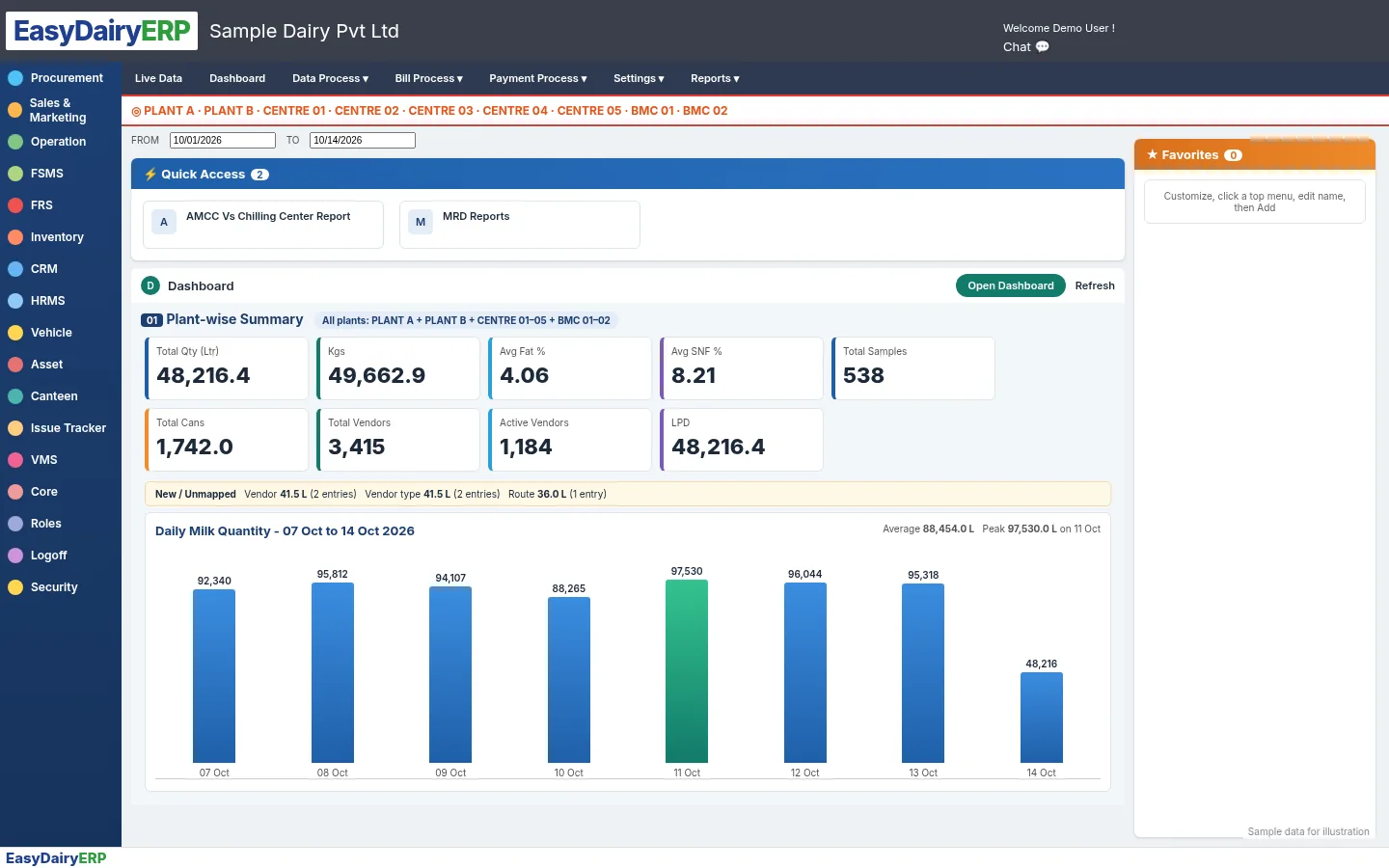
Task: Open AMCC Vs Chilling Center Report
Action: point(263,225)
